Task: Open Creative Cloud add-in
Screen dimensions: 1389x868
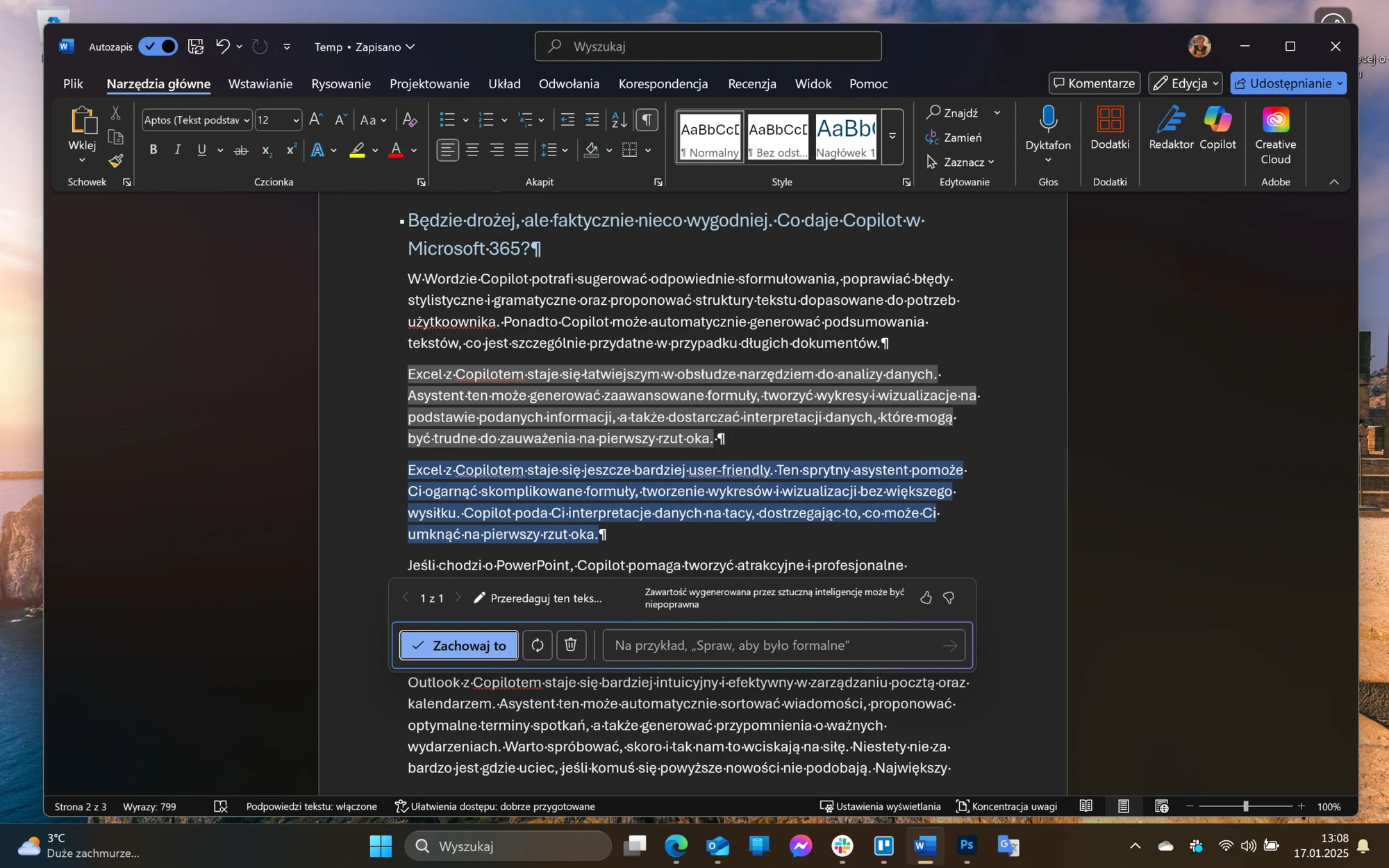Action: point(1276,136)
